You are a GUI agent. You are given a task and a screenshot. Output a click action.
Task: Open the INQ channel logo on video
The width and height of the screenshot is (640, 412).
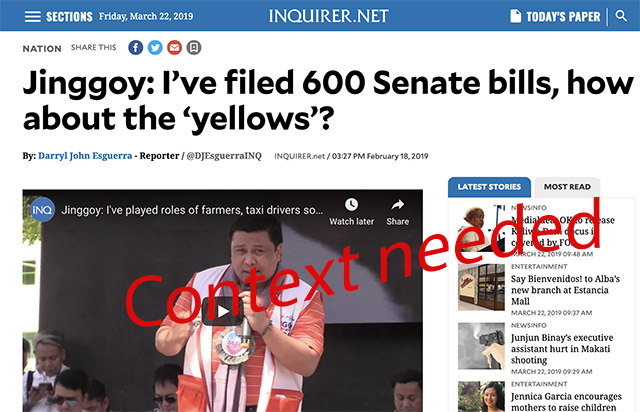42,209
